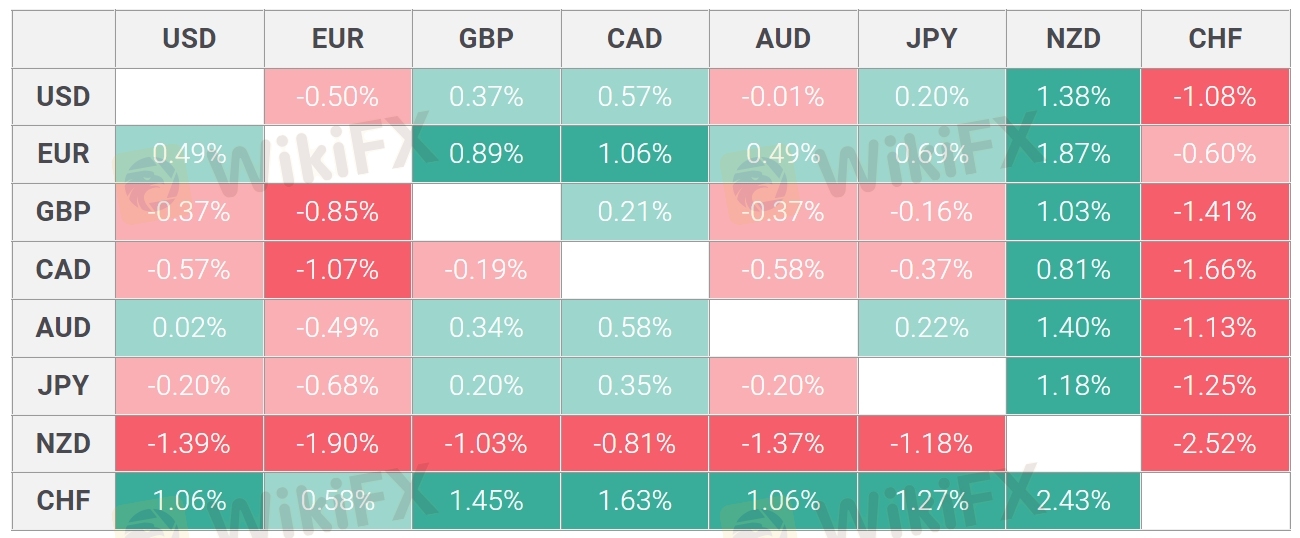The width and height of the screenshot is (1300, 538).
Task: Select the 1.45% CHF/GBP cell
Action: [x=486, y=501]
